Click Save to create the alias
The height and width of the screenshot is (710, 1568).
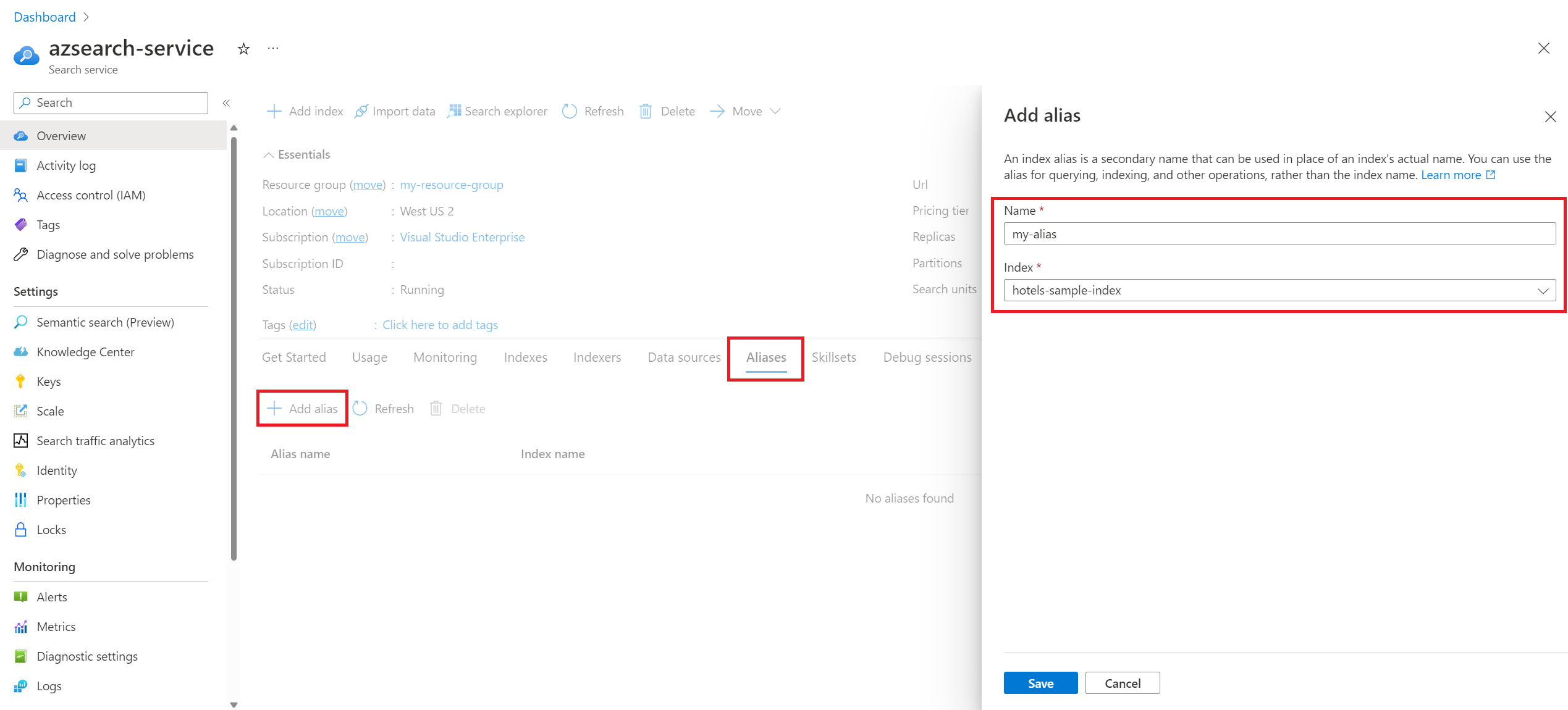[x=1040, y=683]
